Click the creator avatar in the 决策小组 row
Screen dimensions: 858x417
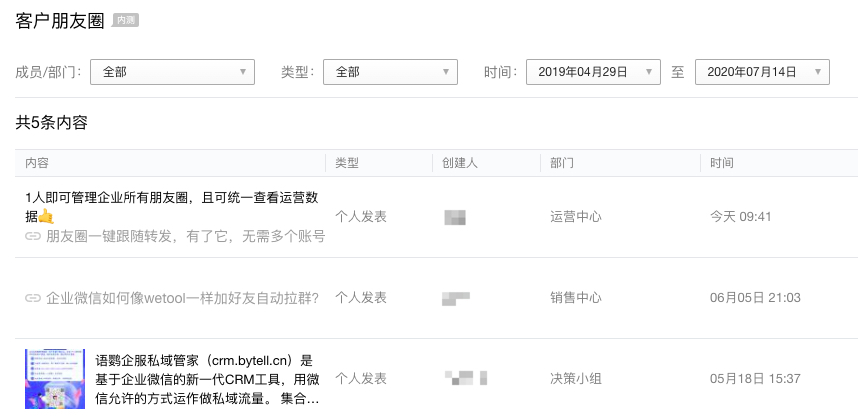pyautogui.click(x=466, y=378)
